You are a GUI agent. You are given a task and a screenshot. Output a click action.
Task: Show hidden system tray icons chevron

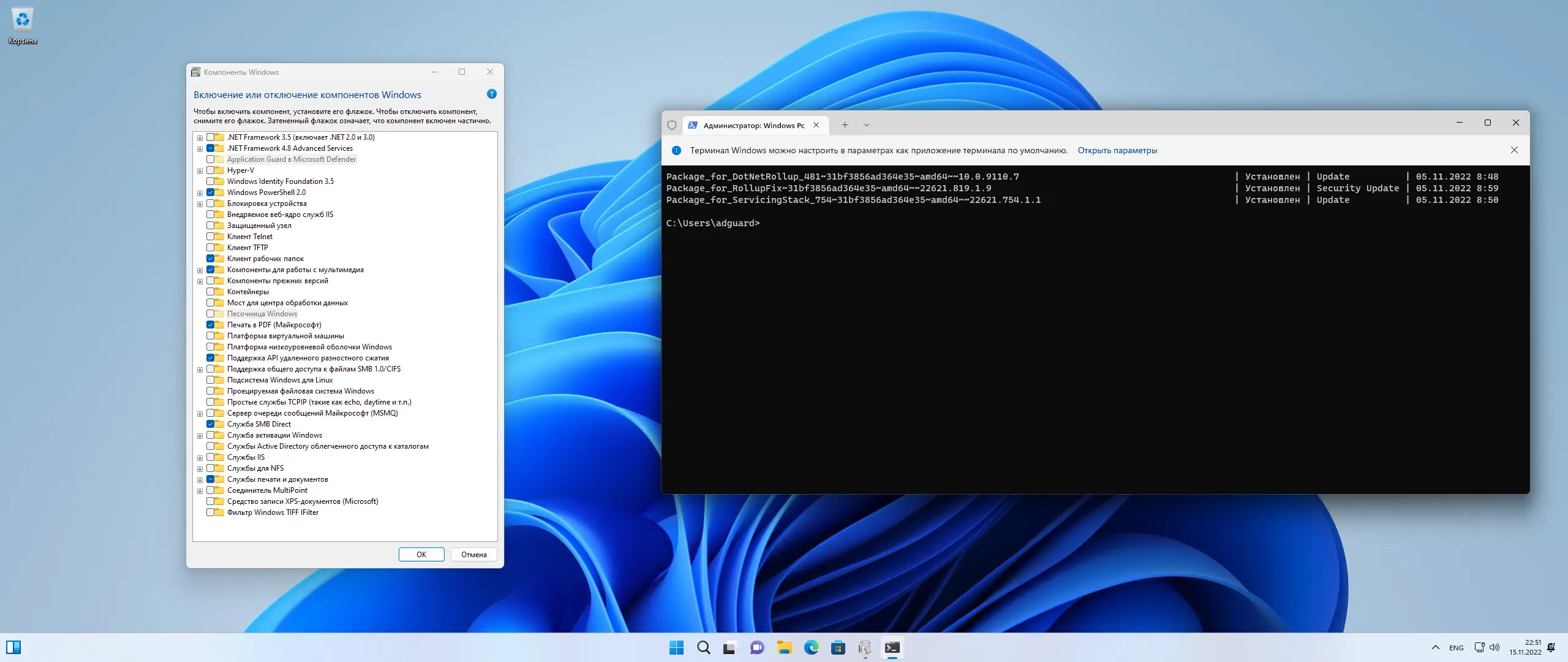coord(1435,648)
